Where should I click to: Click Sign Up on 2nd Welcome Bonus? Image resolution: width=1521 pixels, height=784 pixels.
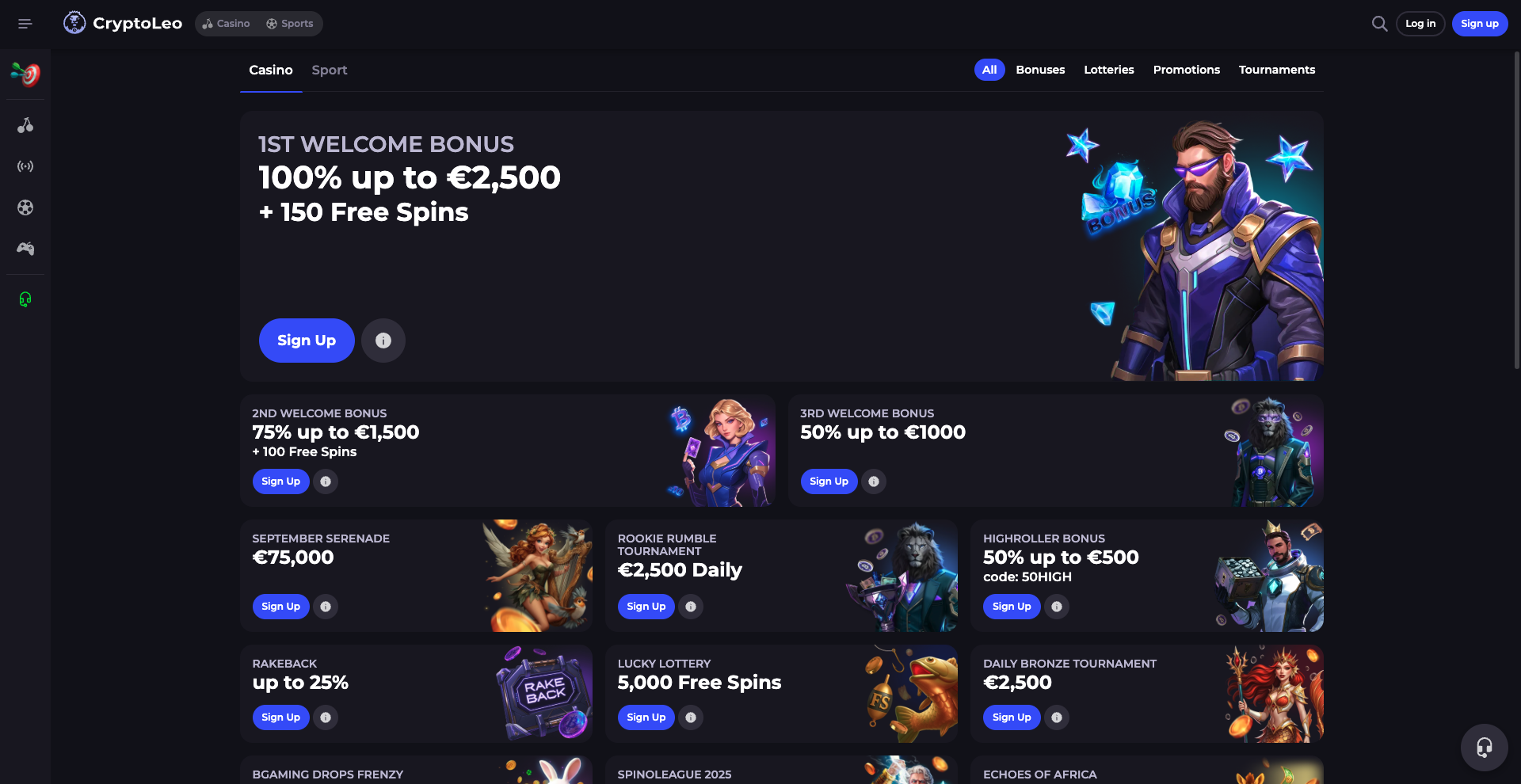coord(281,481)
